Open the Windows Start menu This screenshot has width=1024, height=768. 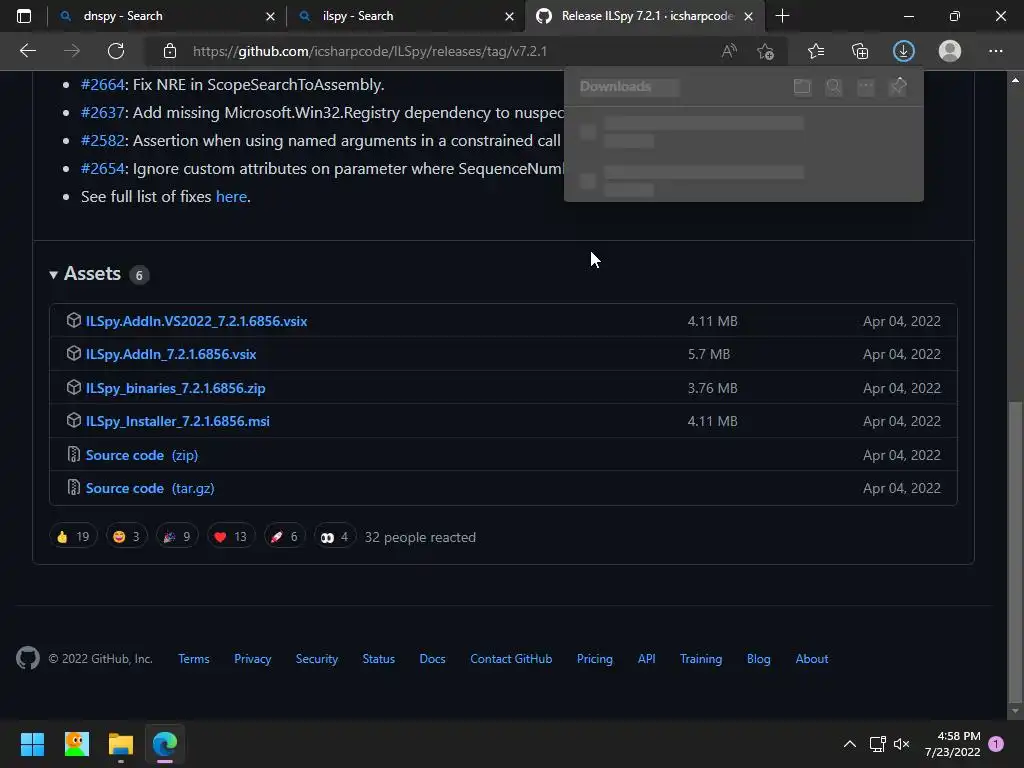pyautogui.click(x=32, y=744)
